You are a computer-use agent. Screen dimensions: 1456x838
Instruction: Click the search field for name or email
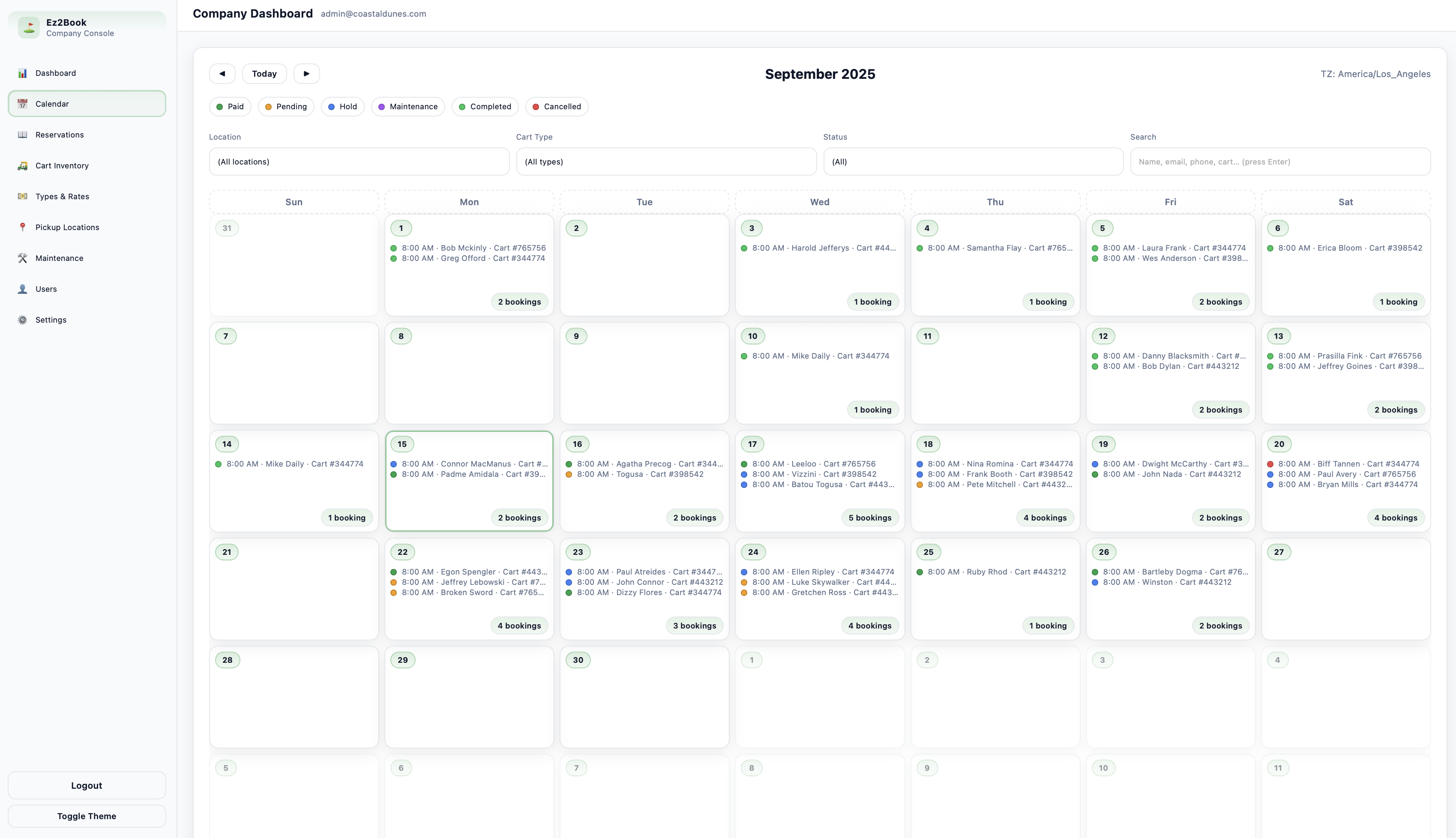(x=1280, y=162)
